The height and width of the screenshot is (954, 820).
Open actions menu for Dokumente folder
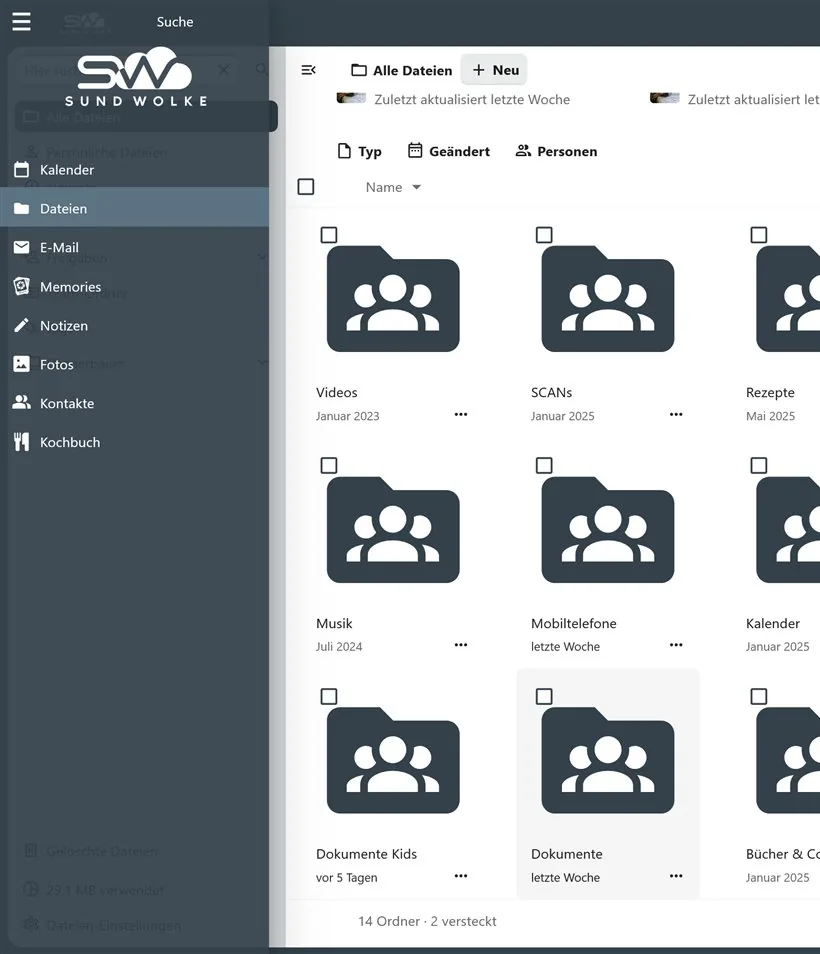click(x=676, y=876)
